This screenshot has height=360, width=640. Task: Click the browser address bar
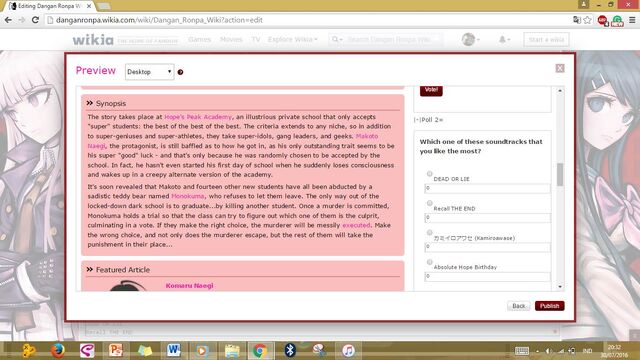click(308, 20)
